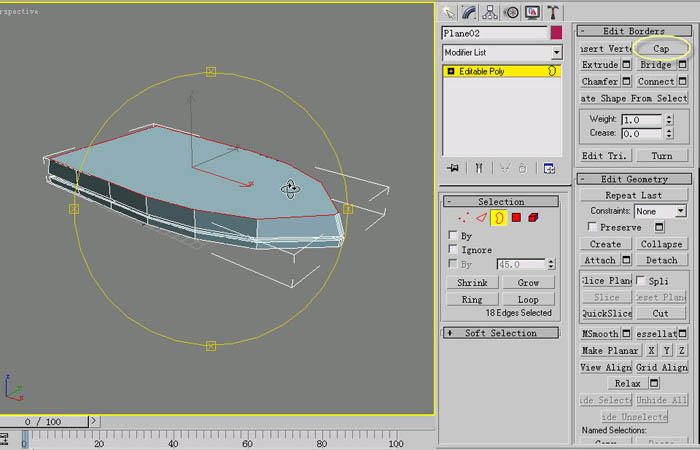The width and height of the screenshot is (700, 450).
Task: Open Tessellate settings box icon
Action: tap(683, 333)
